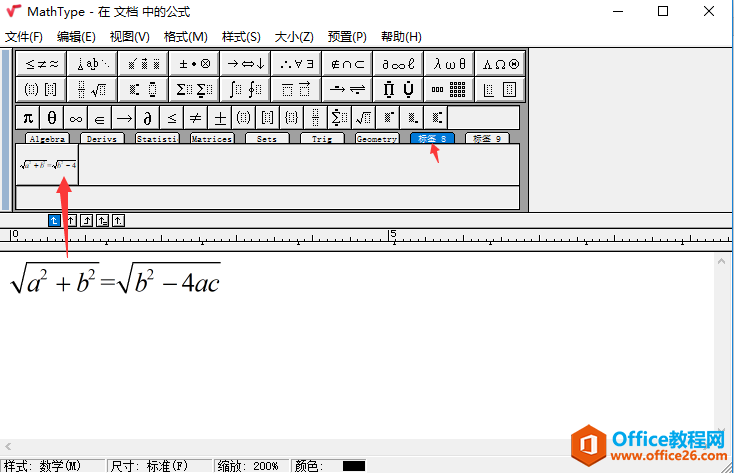Switch to the Statistics tab
Viewport: 734px width, 473px height.
tap(157, 139)
